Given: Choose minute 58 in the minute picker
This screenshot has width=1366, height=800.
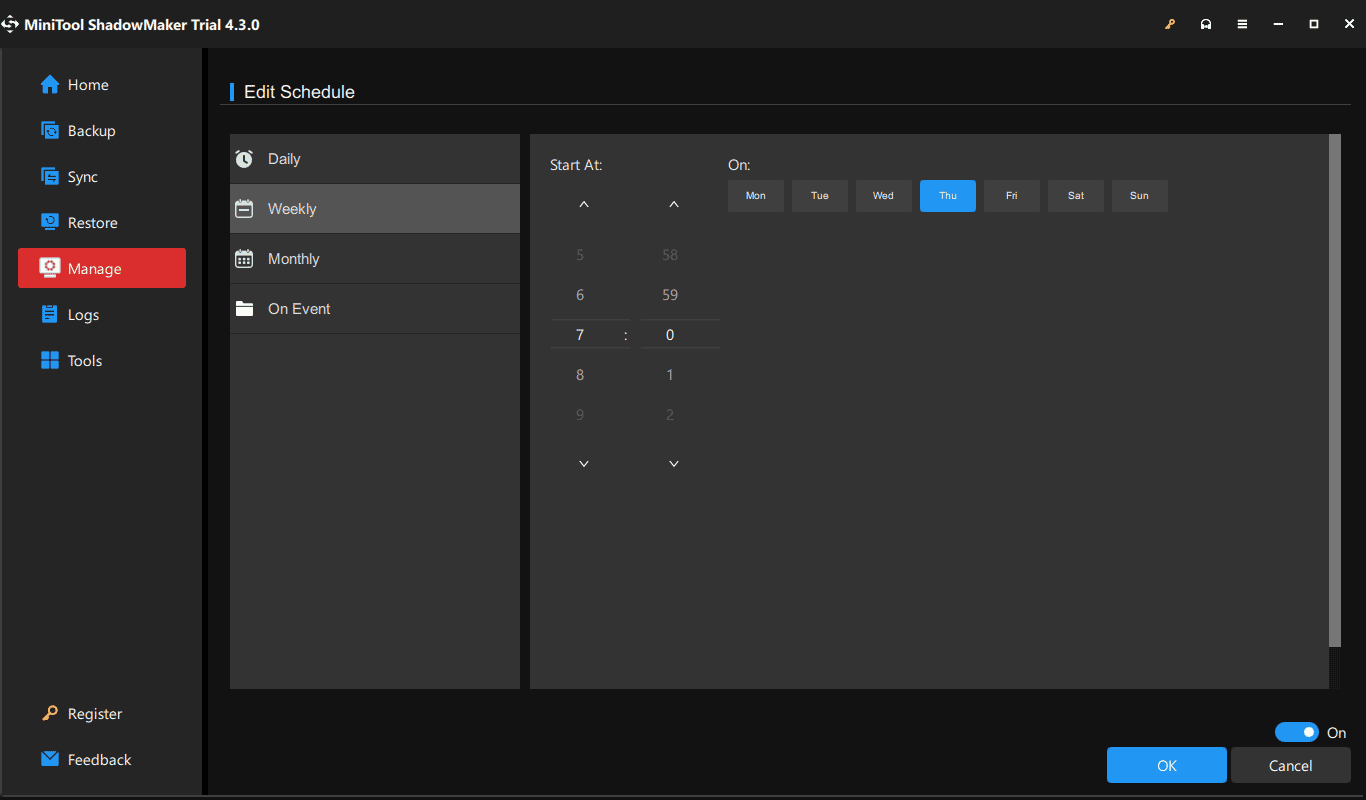Looking at the screenshot, I should tap(670, 255).
